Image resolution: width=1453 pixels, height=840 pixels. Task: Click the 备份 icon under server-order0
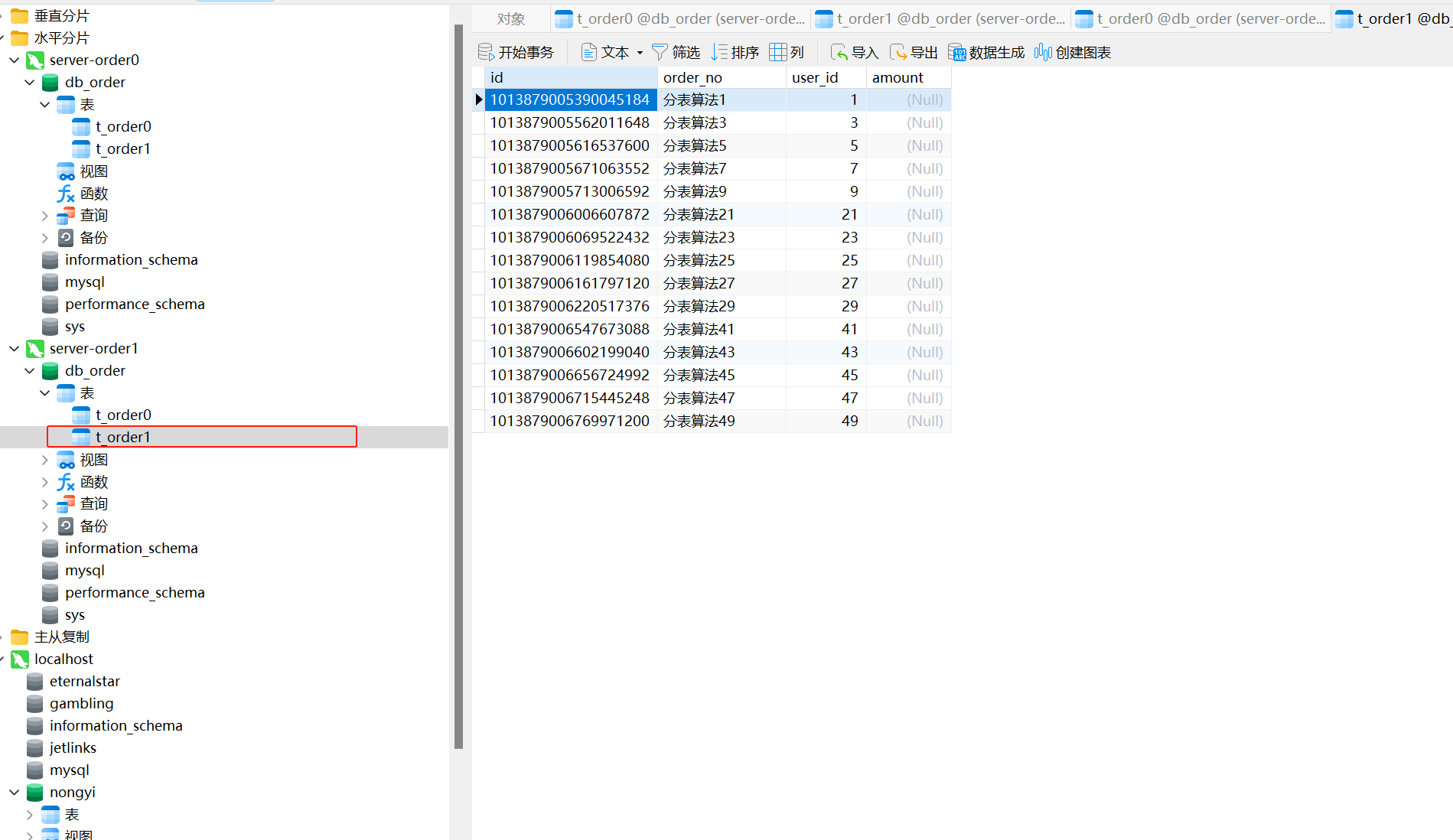66,238
